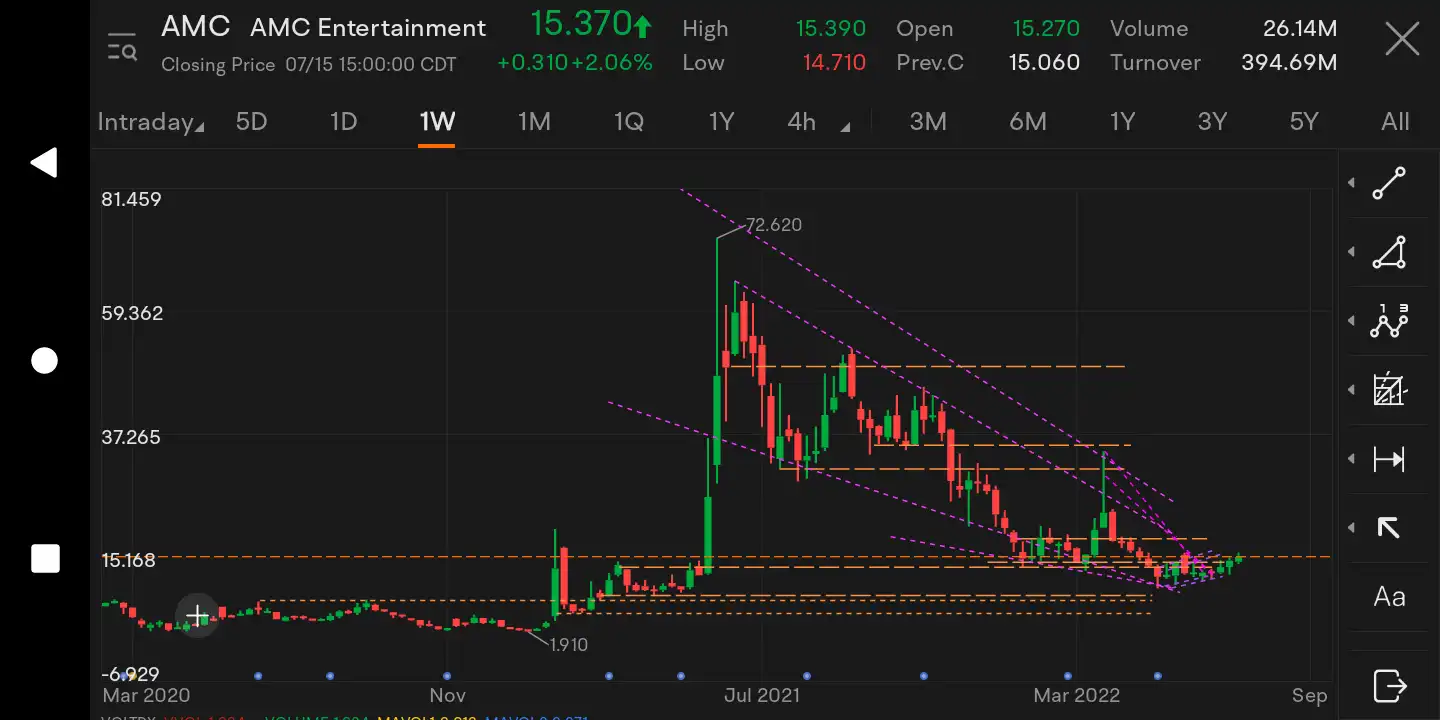Set chart range to 6M

coord(1027,122)
